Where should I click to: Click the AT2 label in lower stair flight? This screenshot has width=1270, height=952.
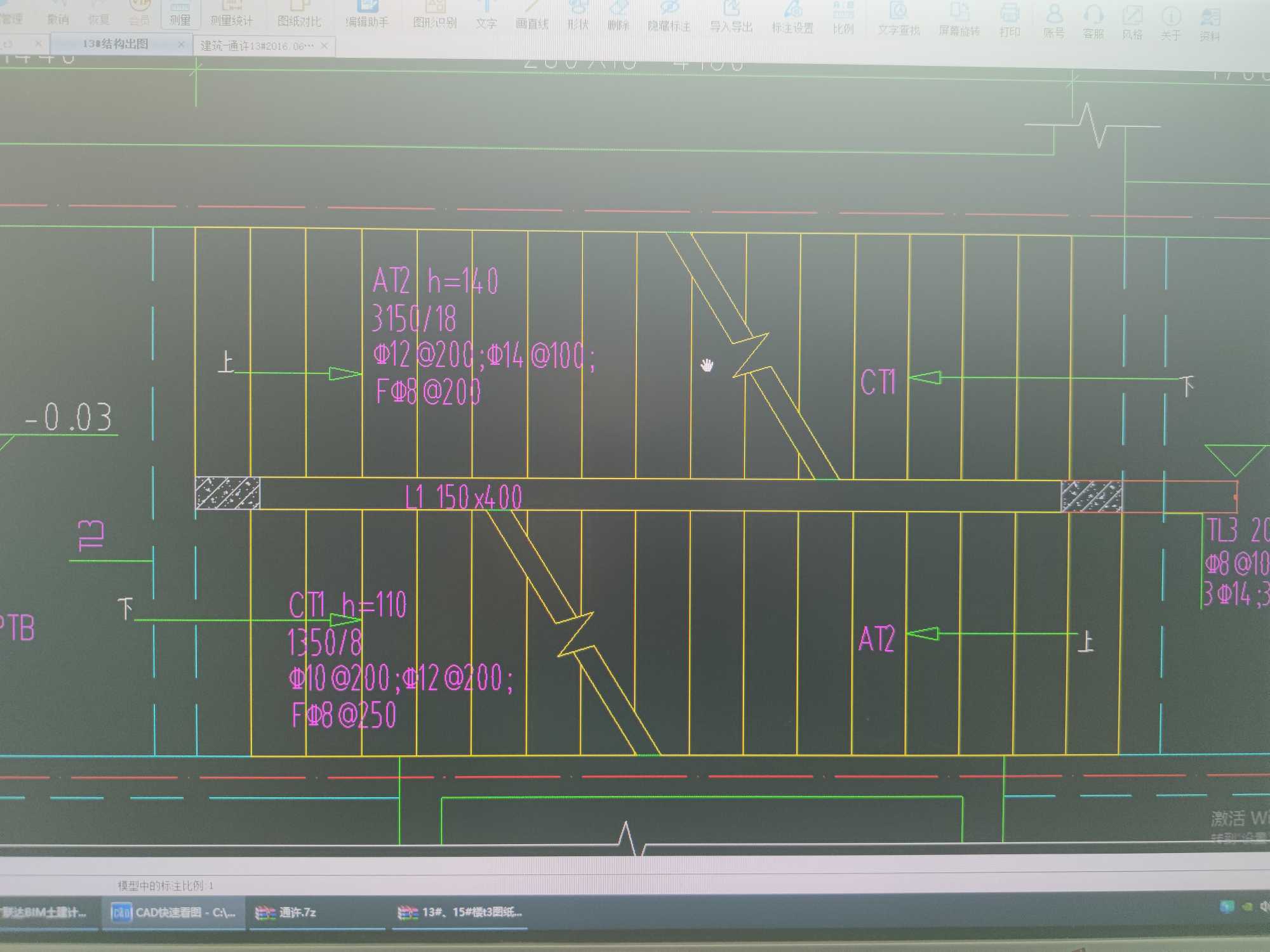[876, 638]
